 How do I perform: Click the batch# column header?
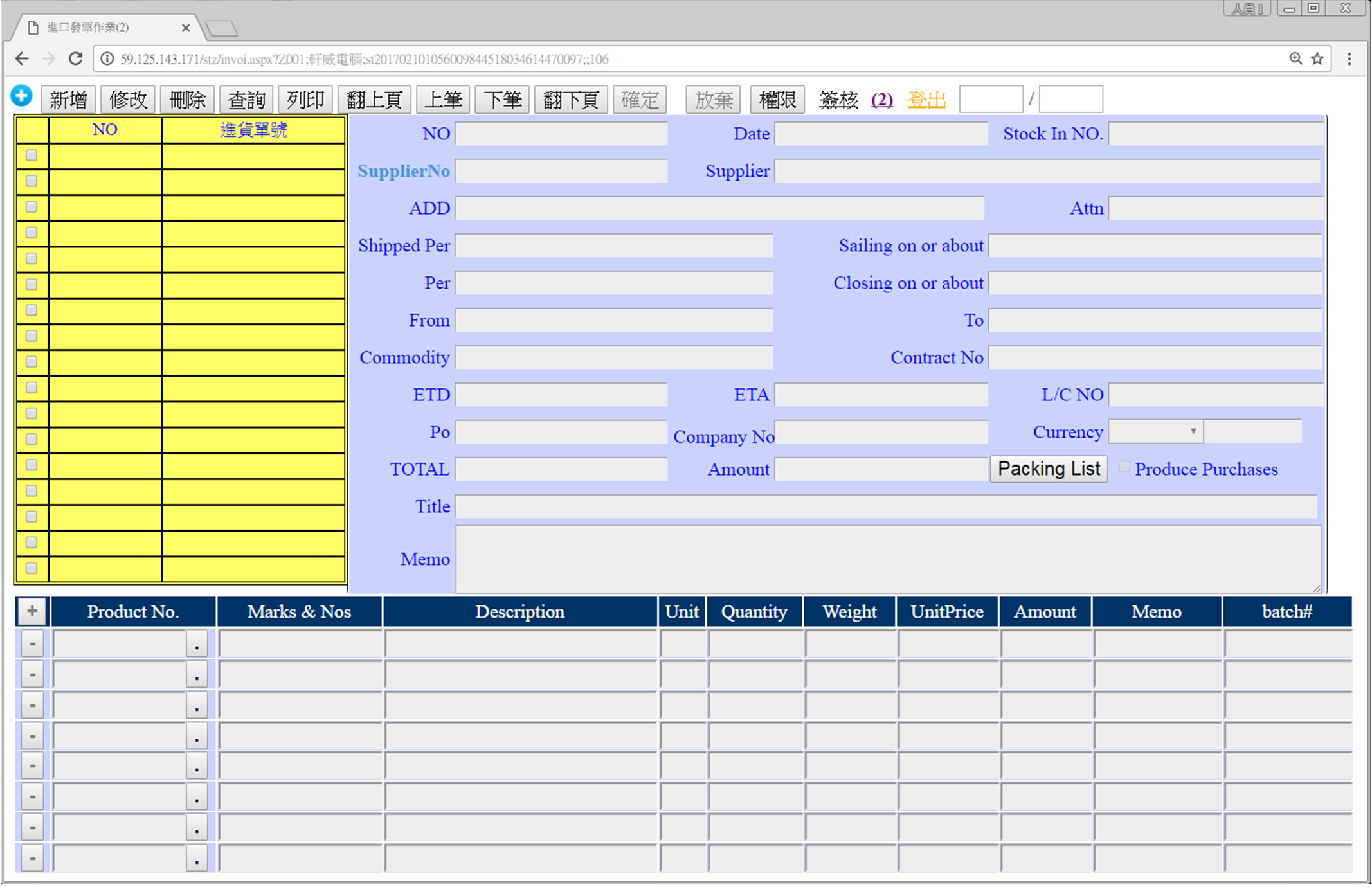point(1287,611)
